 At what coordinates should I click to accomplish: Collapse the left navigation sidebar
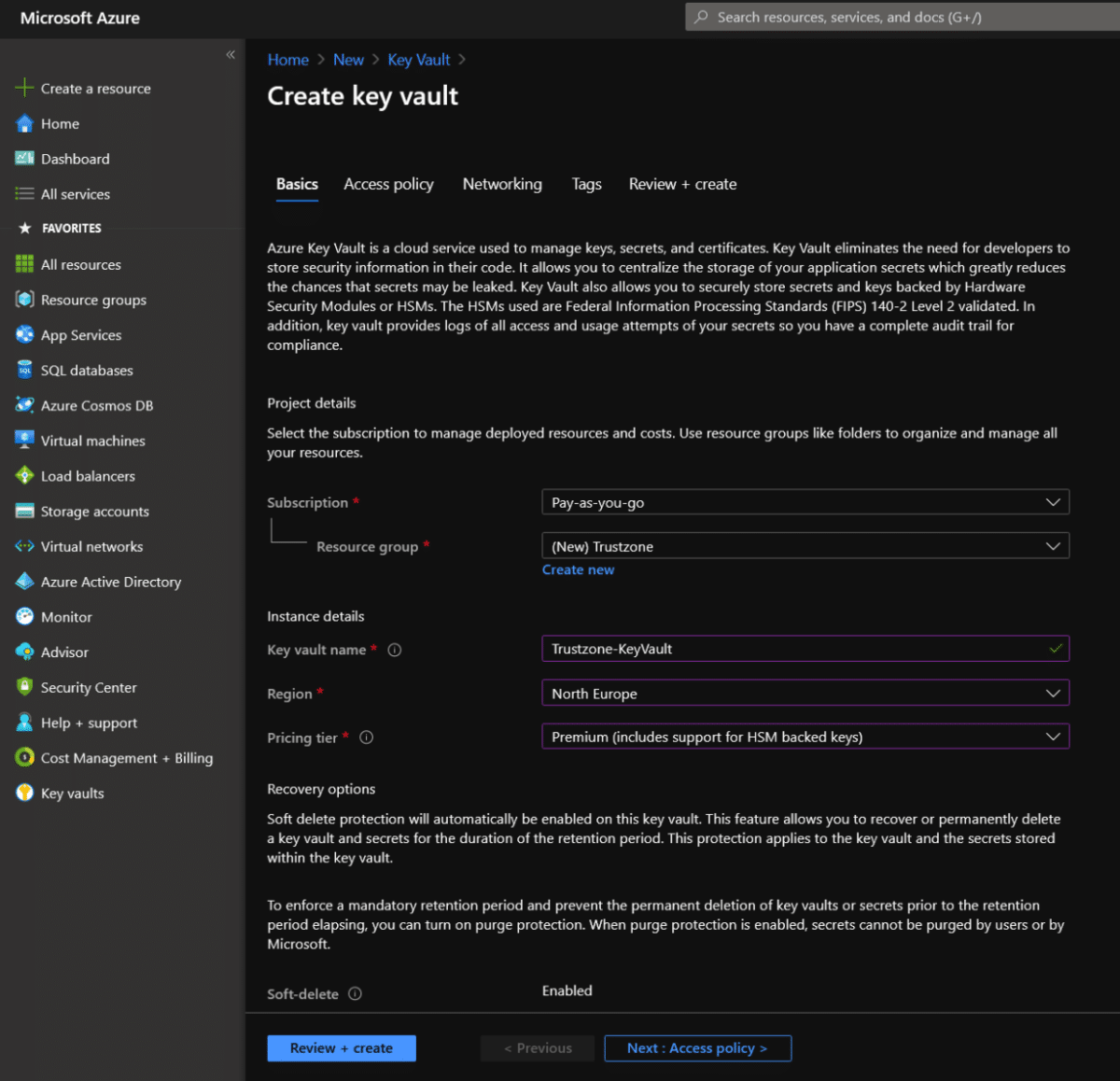231,55
